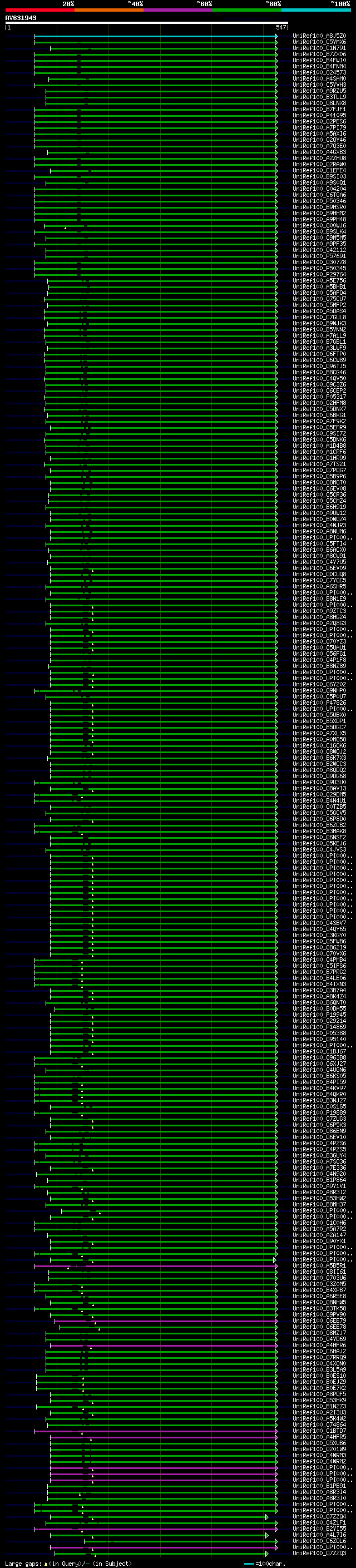Open UniRef100_P50346 entry
This screenshot has width=356, height=1568.
(x=319, y=201)
